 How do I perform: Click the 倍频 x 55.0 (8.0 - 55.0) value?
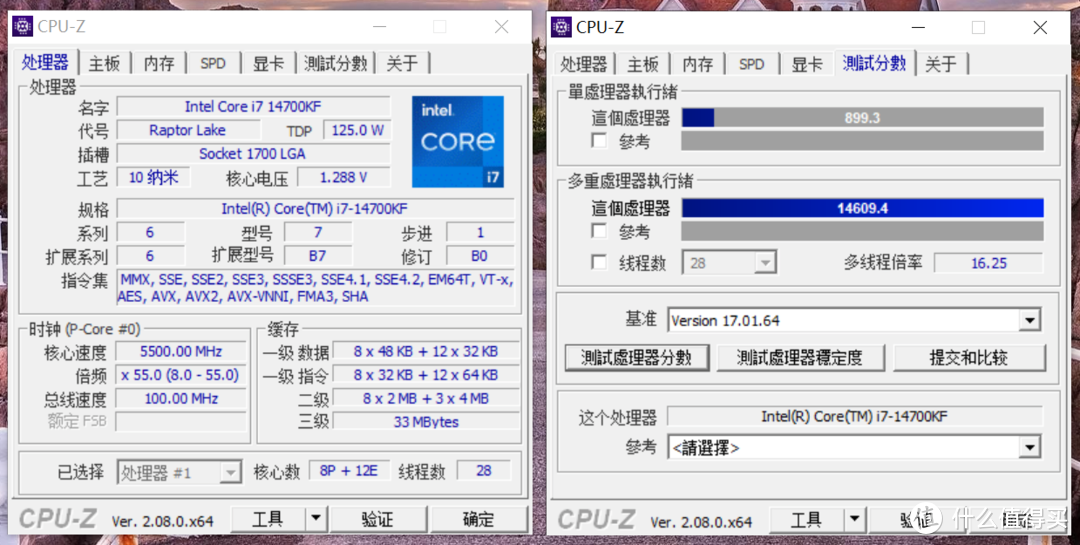click(x=181, y=375)
